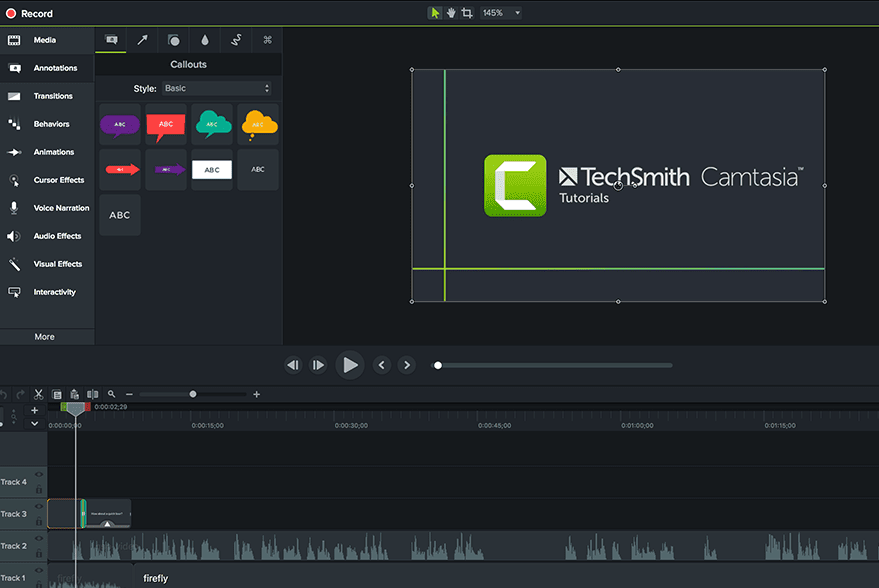Viewport: 879px width, 588px height.
Task: Expand the track options down chevron
Action: (x=34, y=424)
